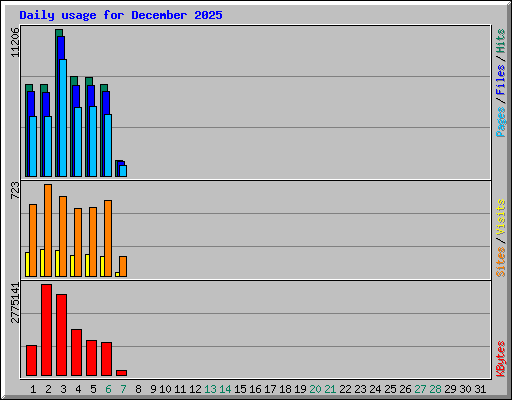The width and height of the screenshot is (512, 400).
Task: Click the day 7 orange sites bar
Action: 123,266
